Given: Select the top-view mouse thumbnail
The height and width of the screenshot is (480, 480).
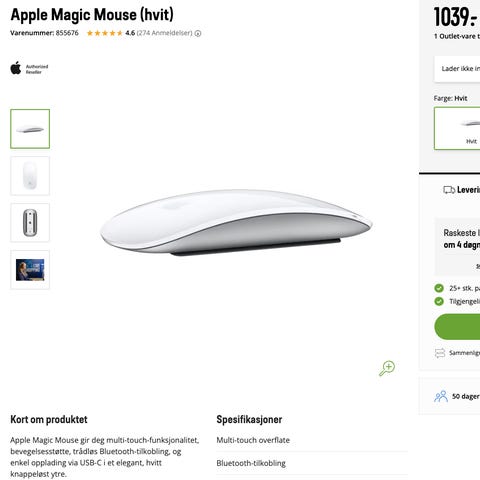Looking at the screenshot, I should pos(30,176).
